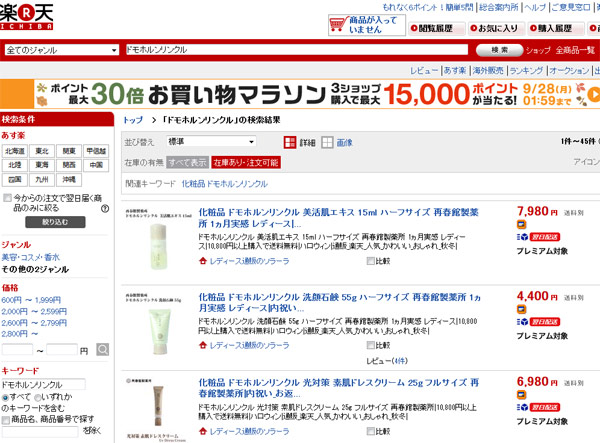Open the 美活肌エキス product thumbnail
600x443 pixels.
[x=158, y=239]
